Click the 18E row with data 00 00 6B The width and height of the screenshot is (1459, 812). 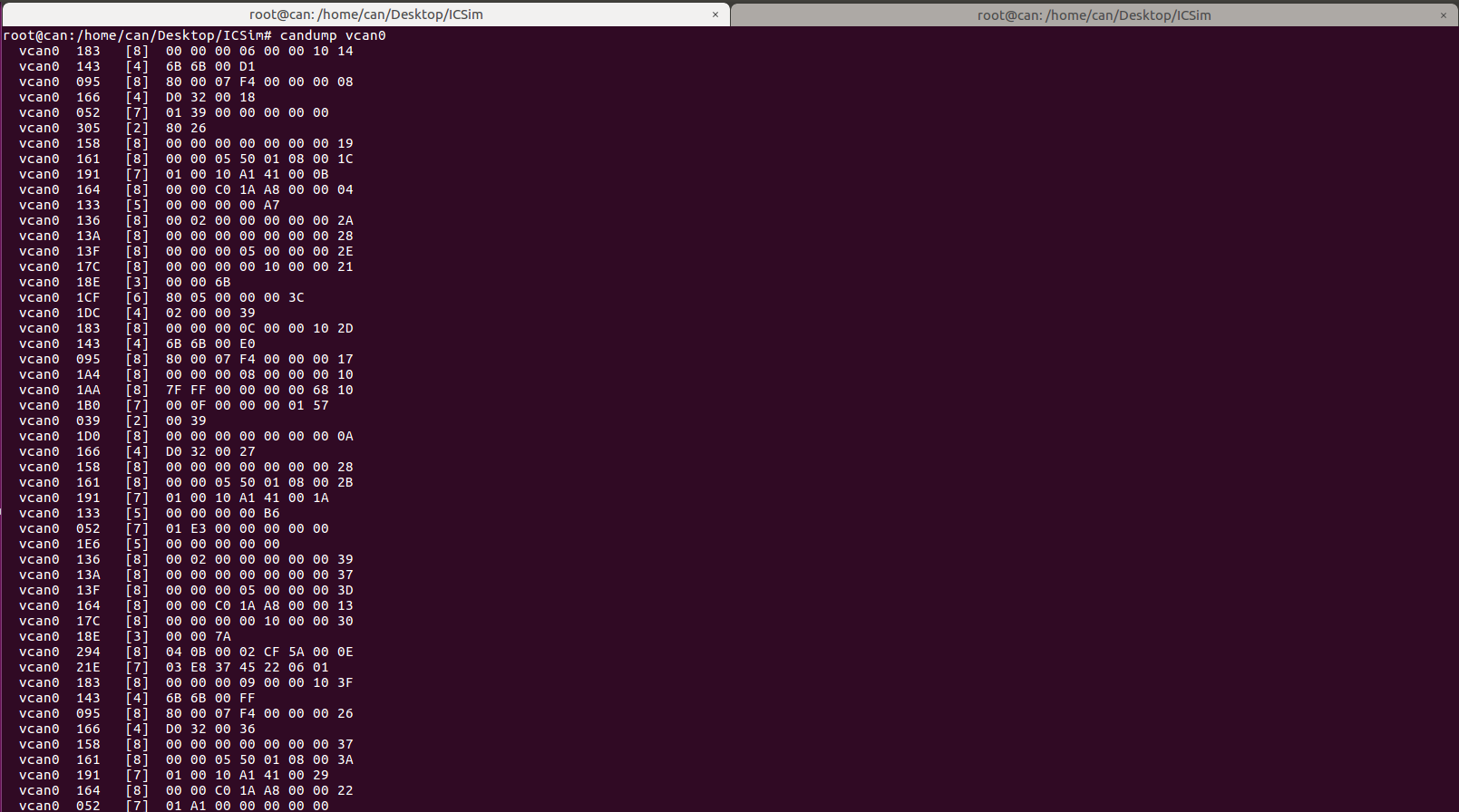pyautogui.click(x=125, y=282)
